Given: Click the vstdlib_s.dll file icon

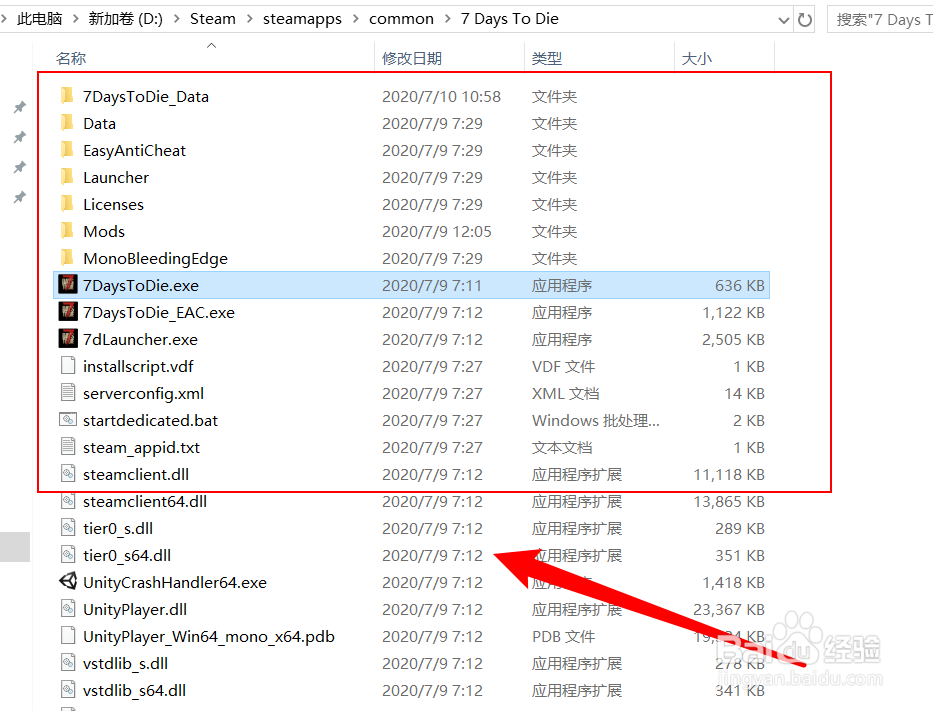Looking at the screenshot, I should tap(68, 662).
